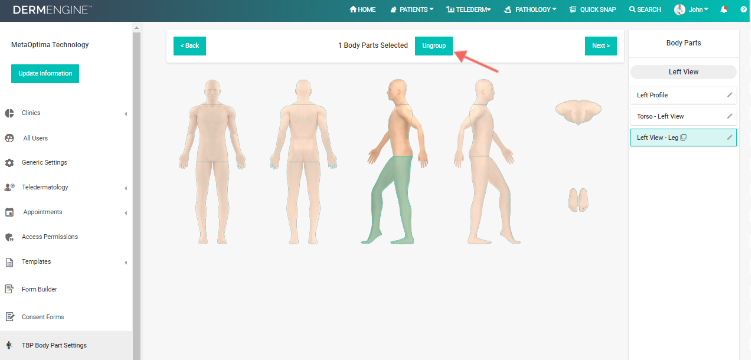Open the notifications bell icon

[724, 9]
